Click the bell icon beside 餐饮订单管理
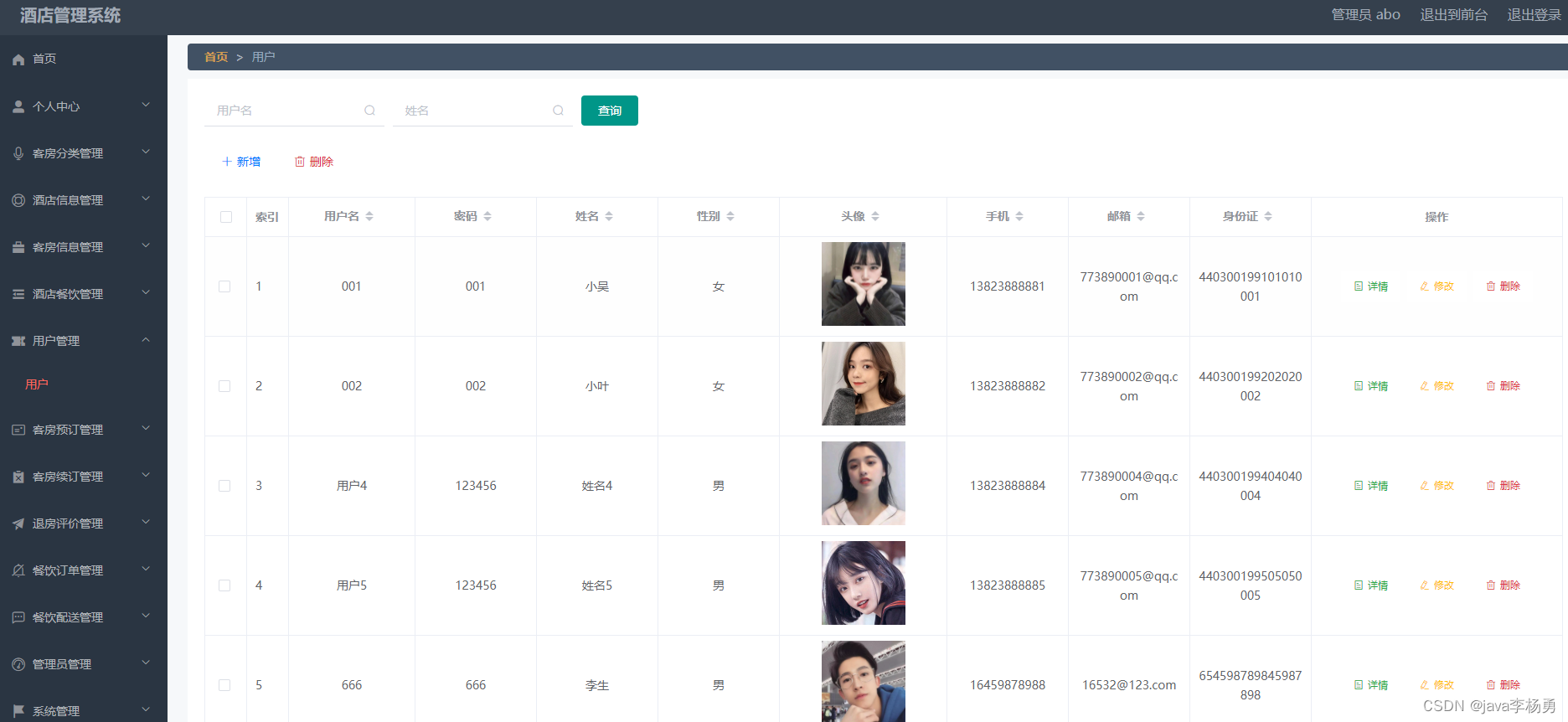The height and width of the screenshot is (722, 1568). (18, 570)
